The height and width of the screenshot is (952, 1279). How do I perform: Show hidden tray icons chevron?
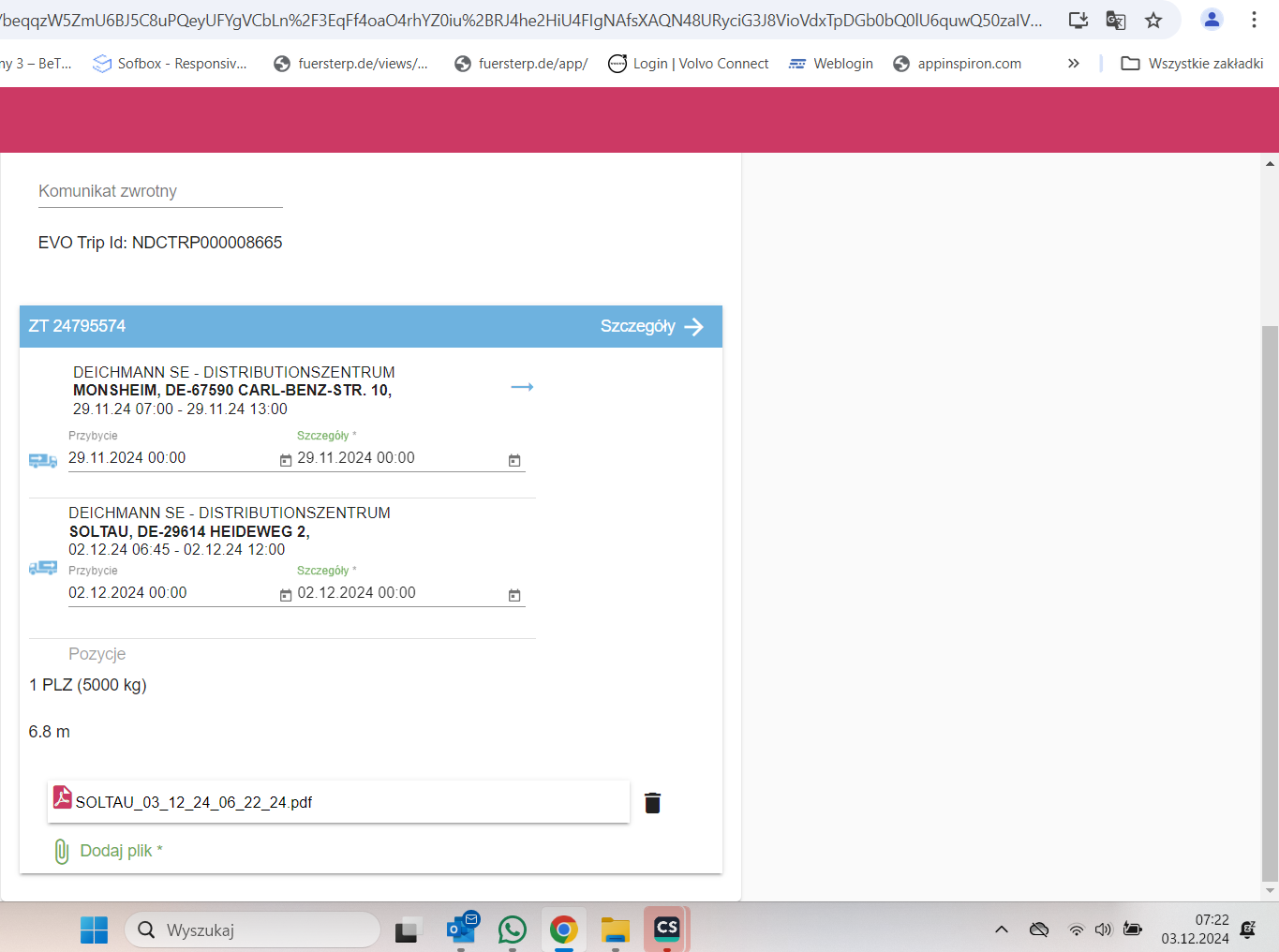(1002, 930)
